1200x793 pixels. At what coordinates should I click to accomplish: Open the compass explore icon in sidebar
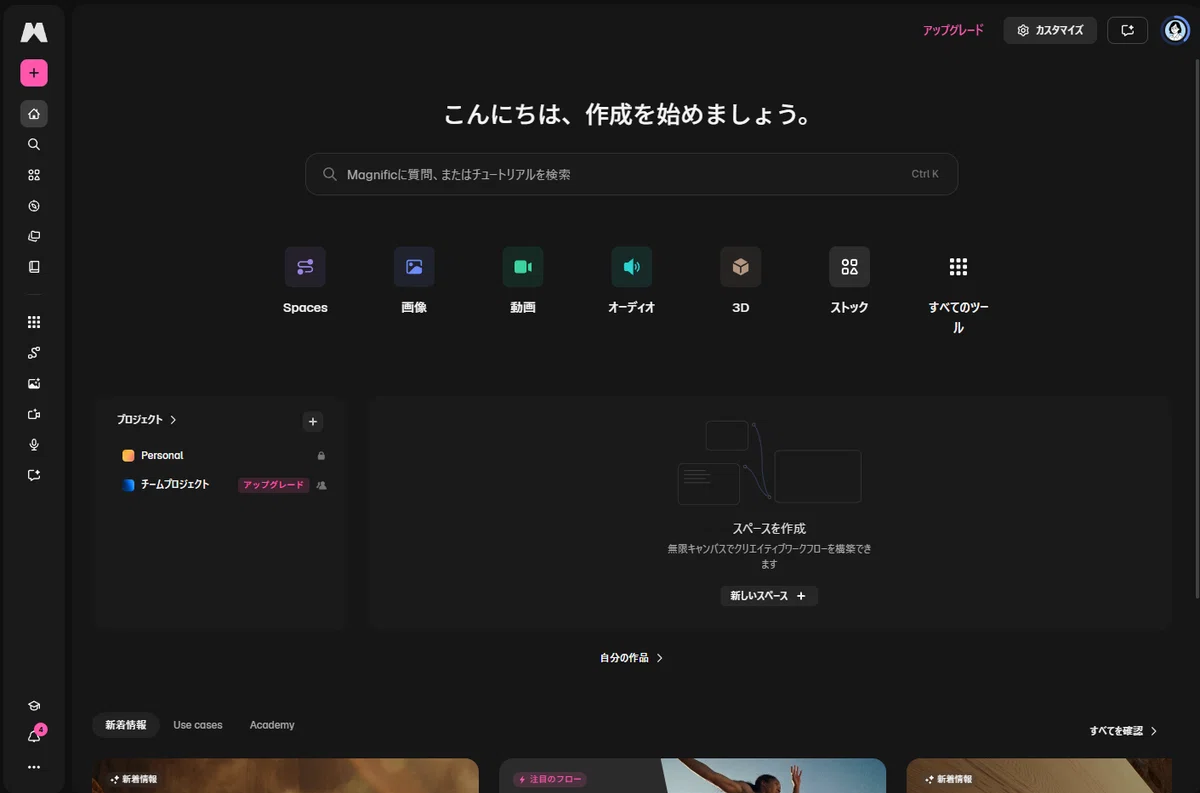(x=34, y=206)
